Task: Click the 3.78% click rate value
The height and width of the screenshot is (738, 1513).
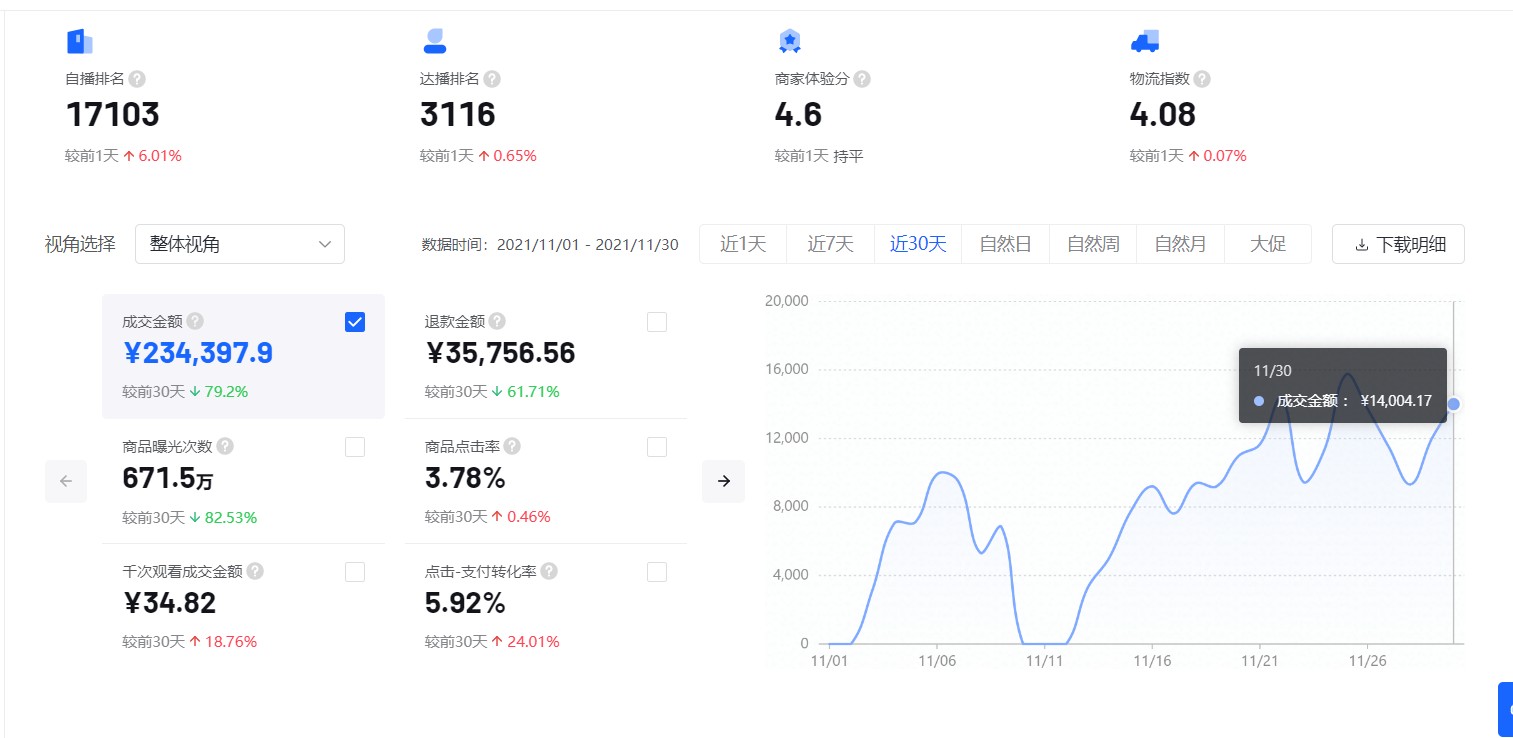Action: click(465, 478)
